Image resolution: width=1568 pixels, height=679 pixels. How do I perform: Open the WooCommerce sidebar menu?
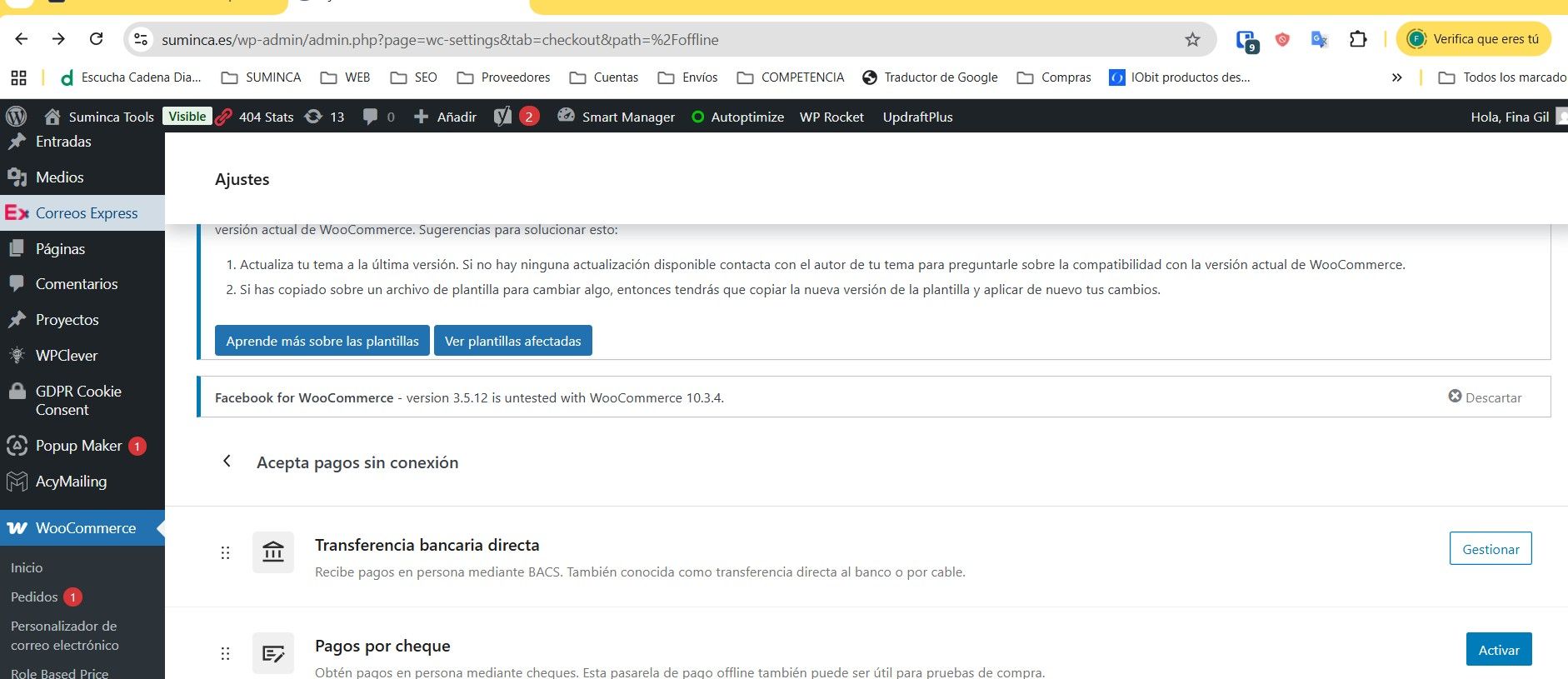(x=85, y=528)
